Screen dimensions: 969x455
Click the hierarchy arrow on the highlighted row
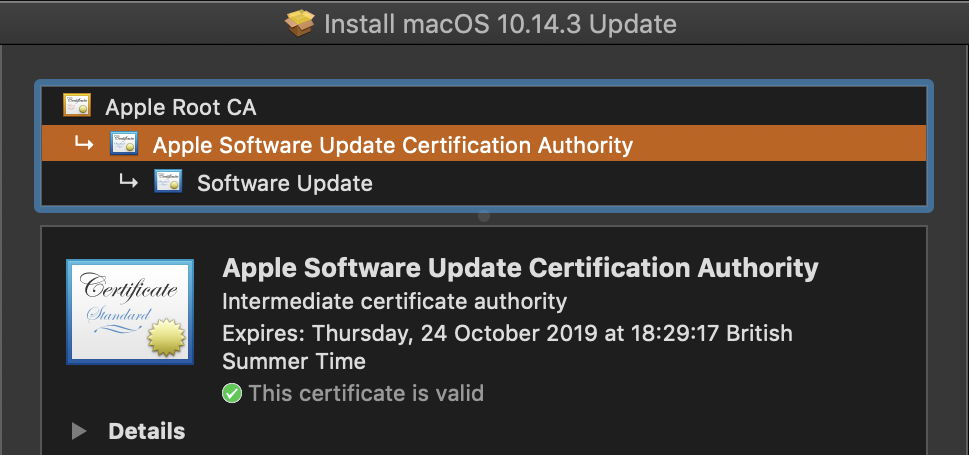(84, 145)
